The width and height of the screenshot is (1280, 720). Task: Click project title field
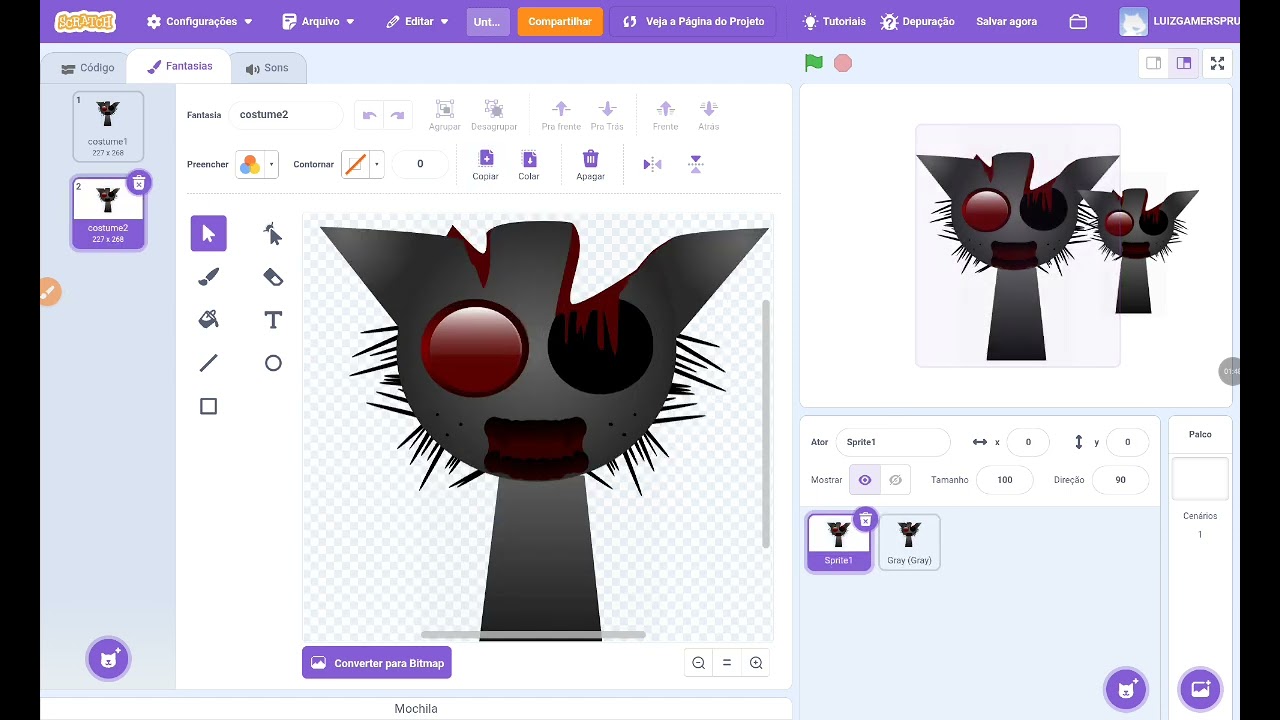point(488,21)
